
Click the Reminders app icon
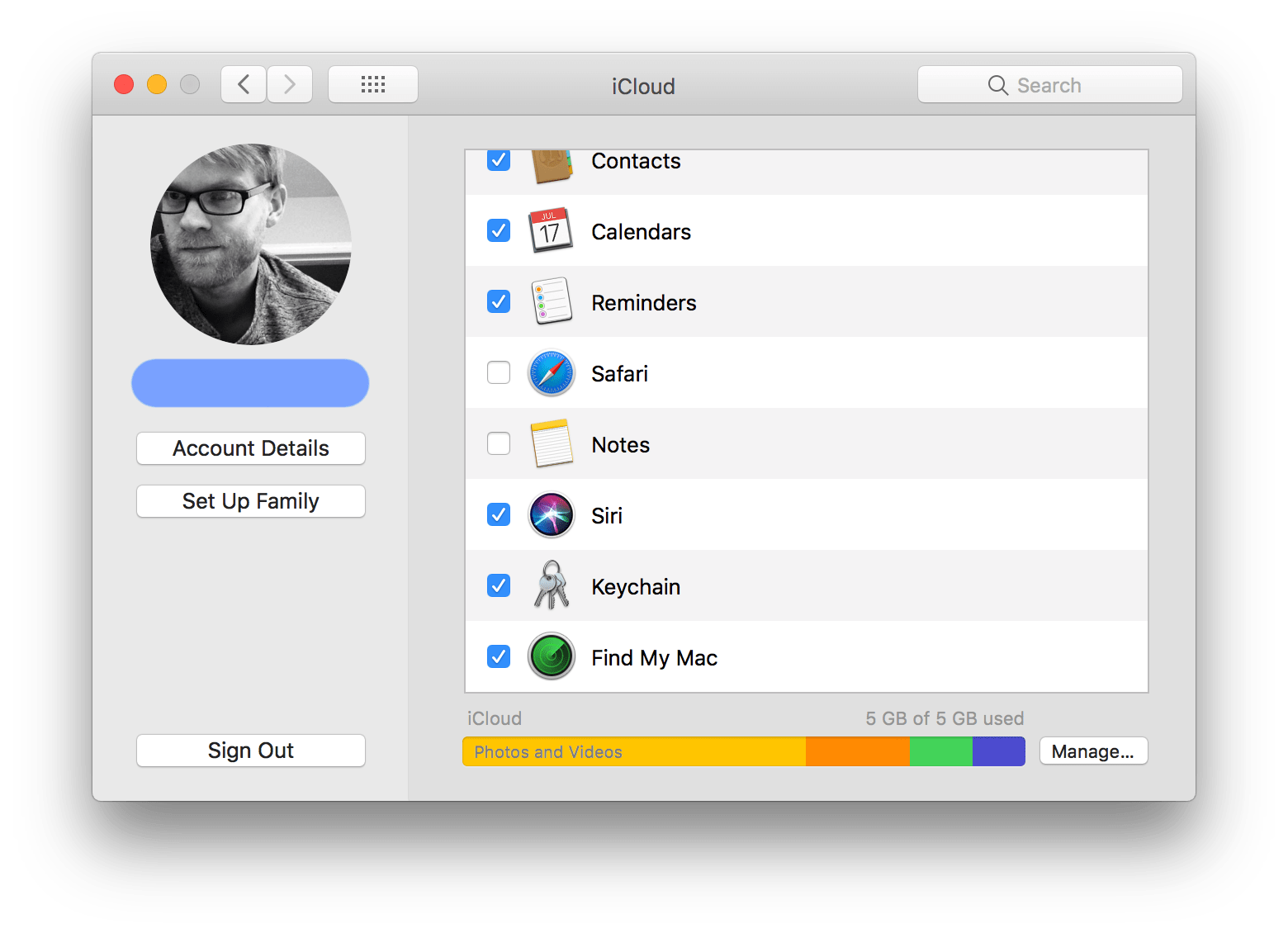pos(551,301)
